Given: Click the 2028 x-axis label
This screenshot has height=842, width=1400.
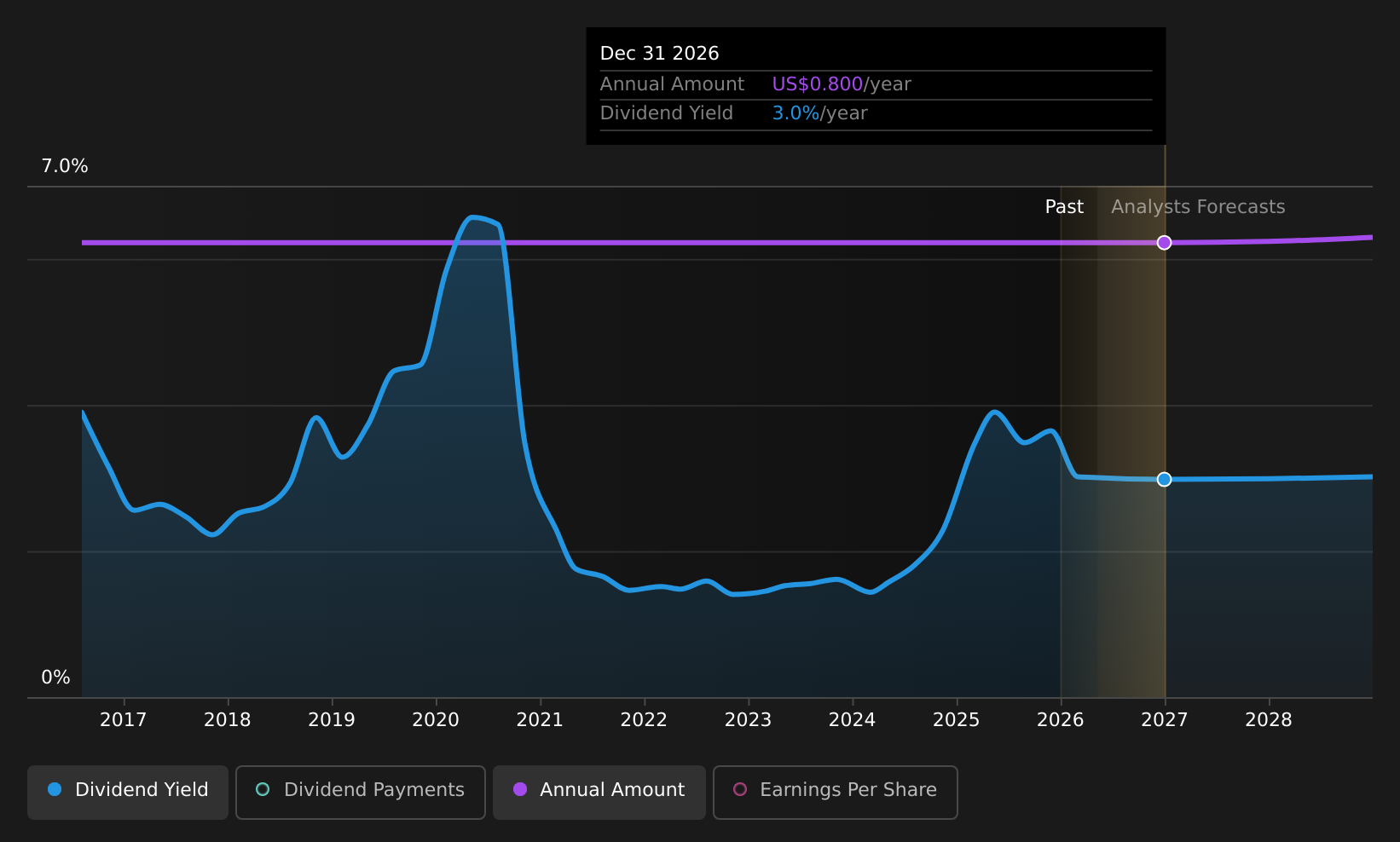Looking at the screenshot, I should [1269, 720].
